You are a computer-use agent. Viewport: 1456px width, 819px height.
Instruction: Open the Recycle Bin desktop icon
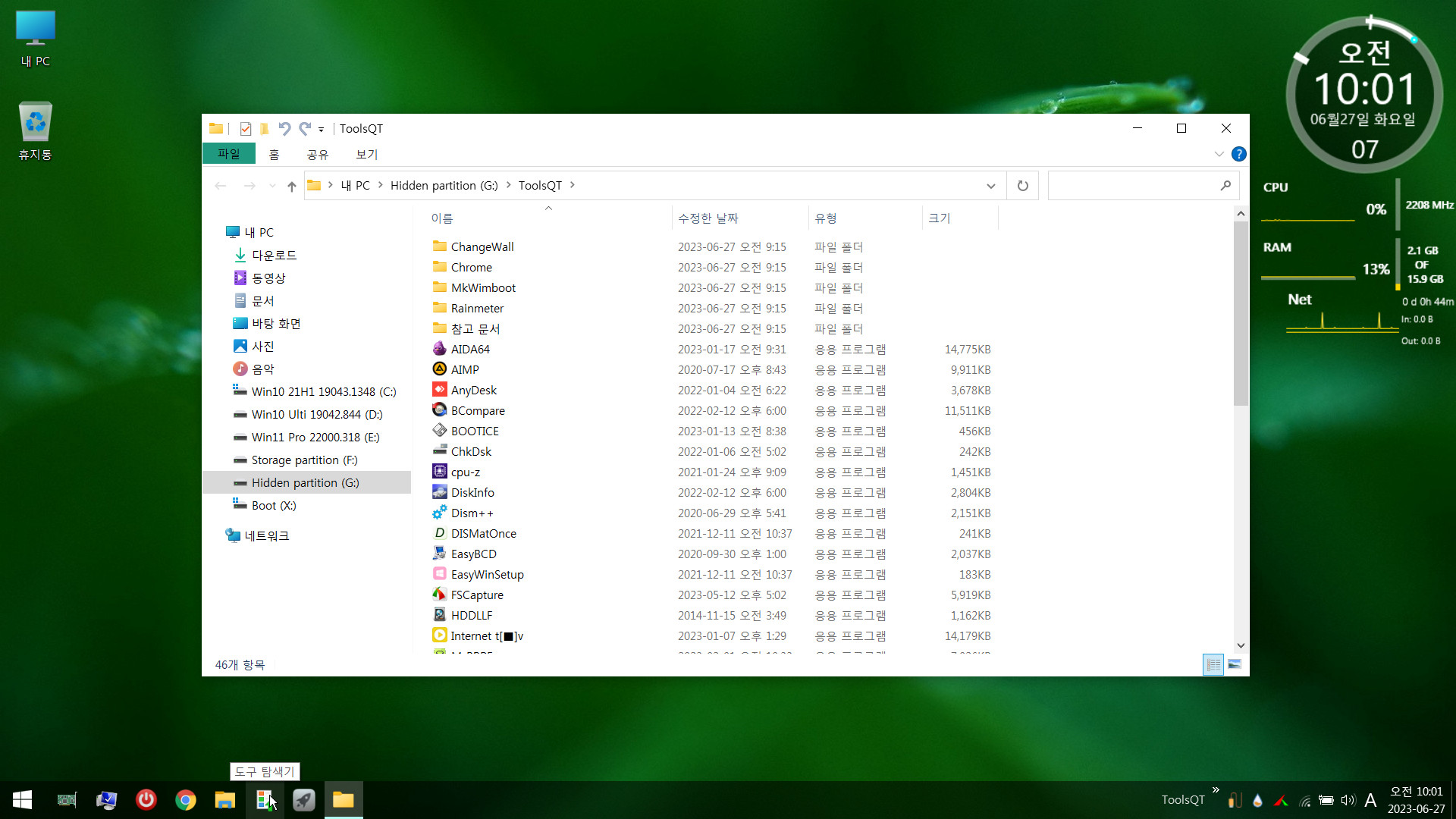[x=36, y=131]
